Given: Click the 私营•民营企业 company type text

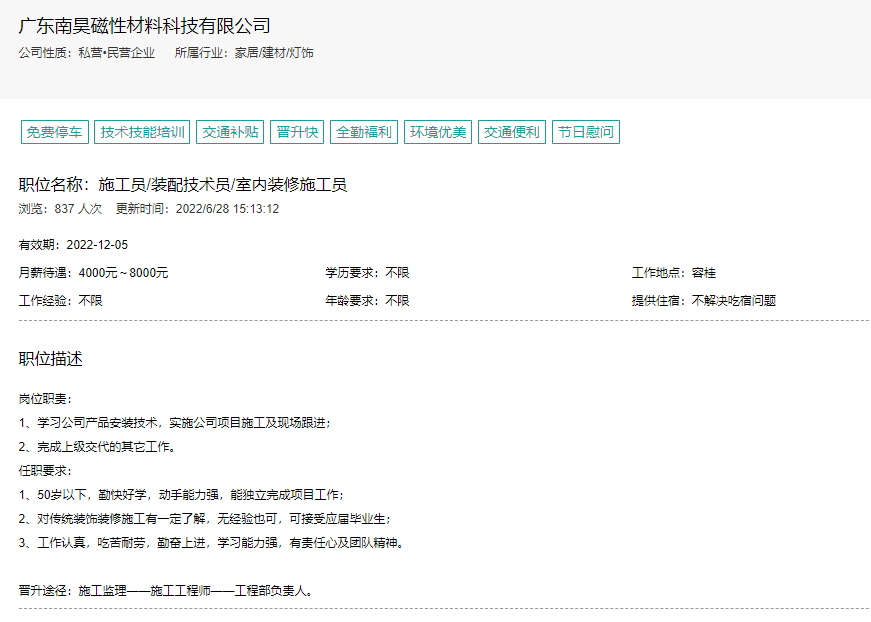Looking at the screenshot, I should pyautogui.click(x=117, y=53).
